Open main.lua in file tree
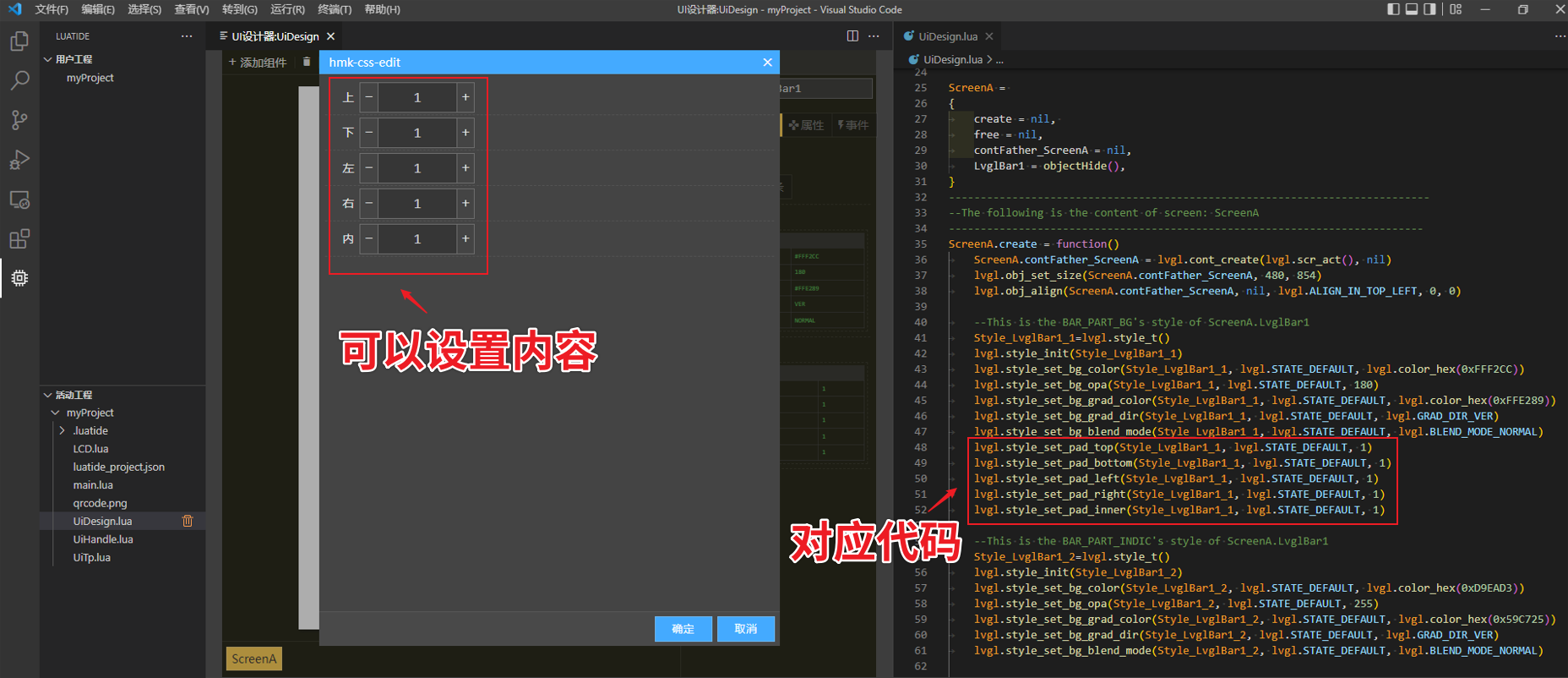1568x678 pixels. (93, 485)
